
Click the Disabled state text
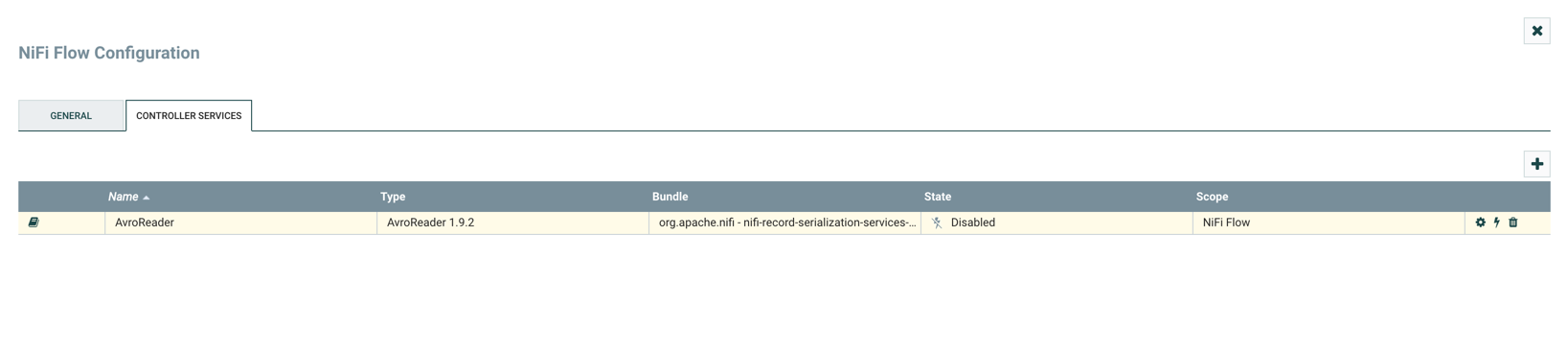tap(972, 223)
